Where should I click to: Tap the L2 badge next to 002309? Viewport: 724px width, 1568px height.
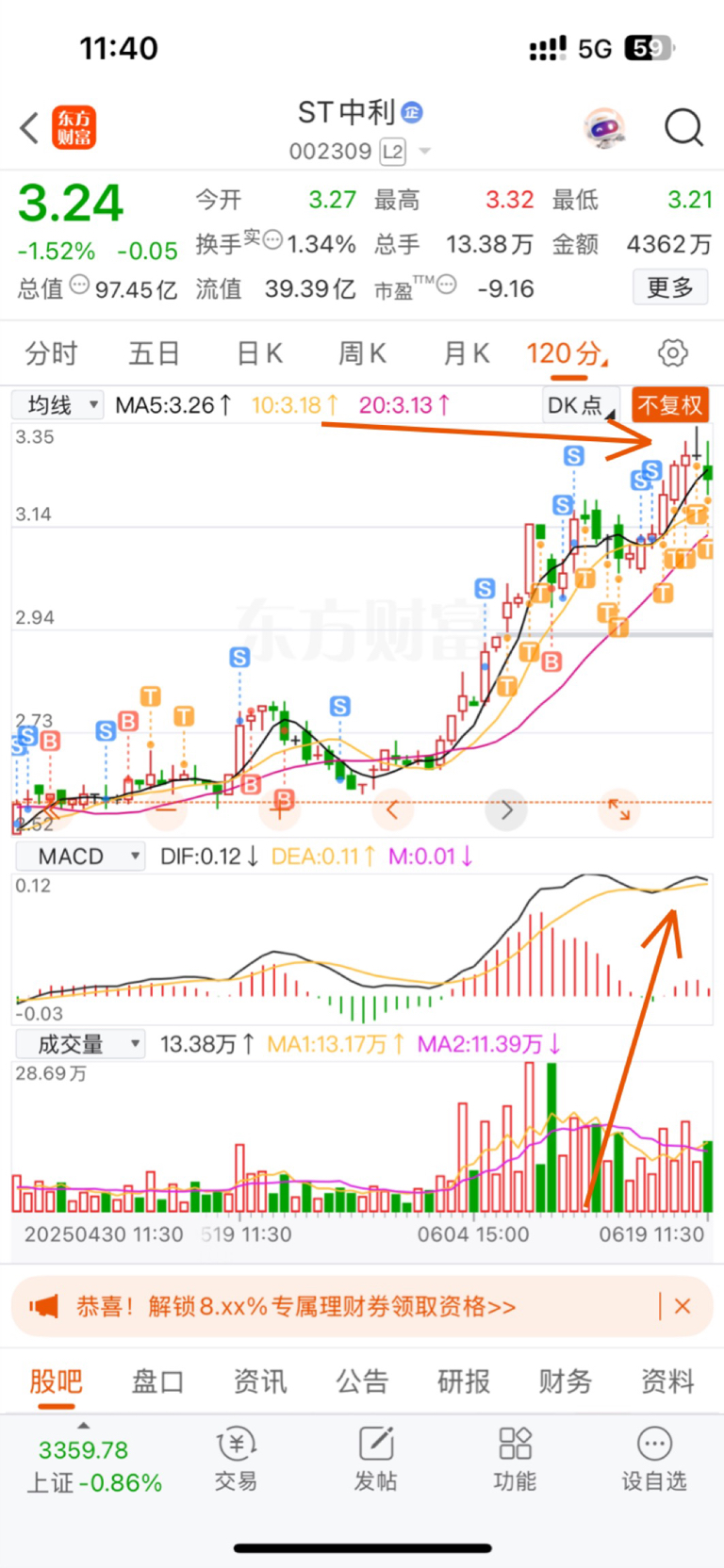393,152
